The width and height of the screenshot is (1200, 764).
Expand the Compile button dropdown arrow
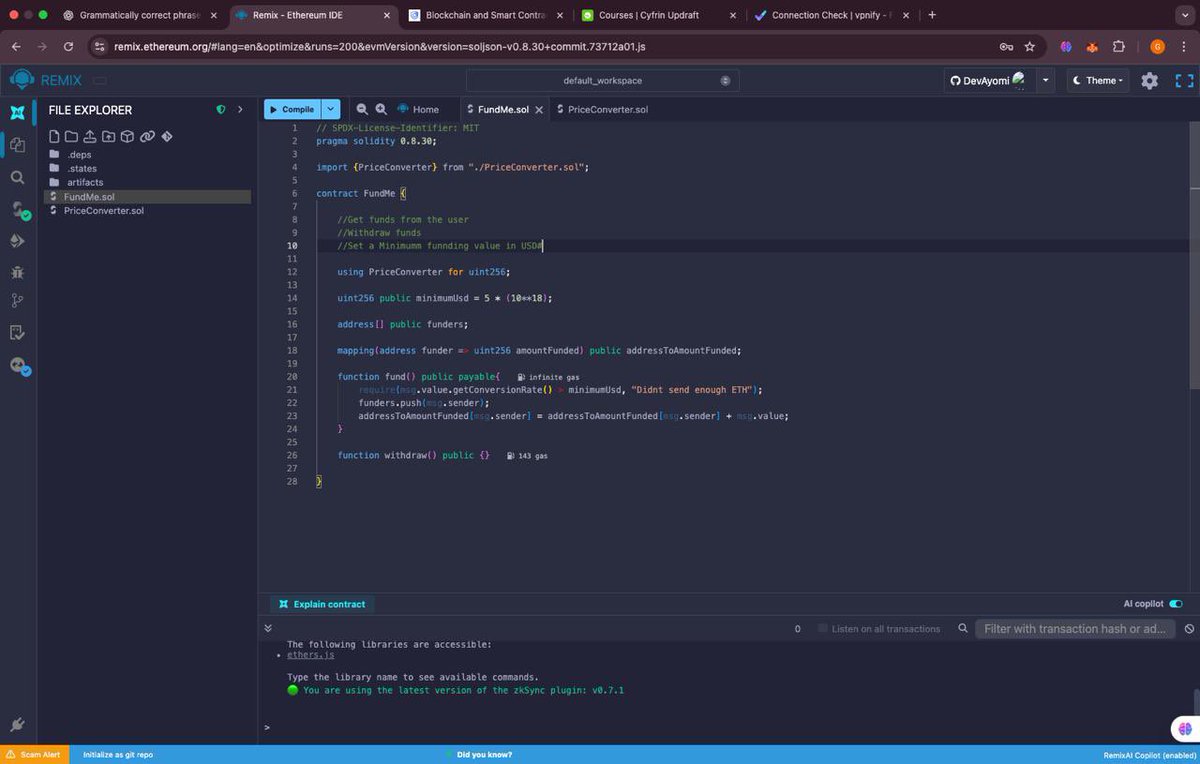pos(331,109)
